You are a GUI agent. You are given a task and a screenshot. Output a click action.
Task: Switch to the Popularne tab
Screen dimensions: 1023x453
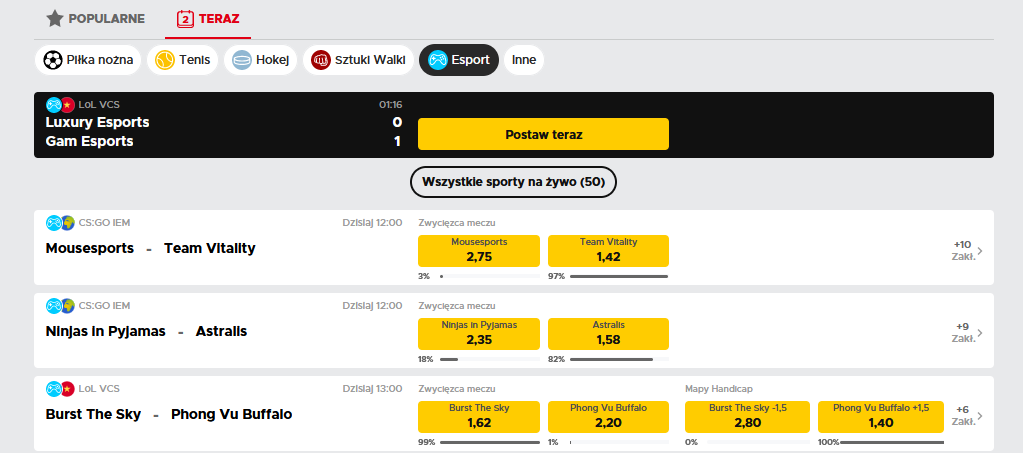106,18
